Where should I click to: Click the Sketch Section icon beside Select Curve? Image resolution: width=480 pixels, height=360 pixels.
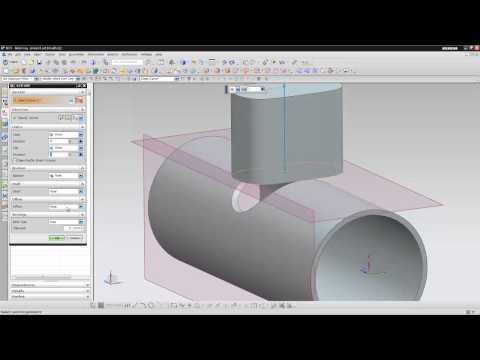(72, 100)
